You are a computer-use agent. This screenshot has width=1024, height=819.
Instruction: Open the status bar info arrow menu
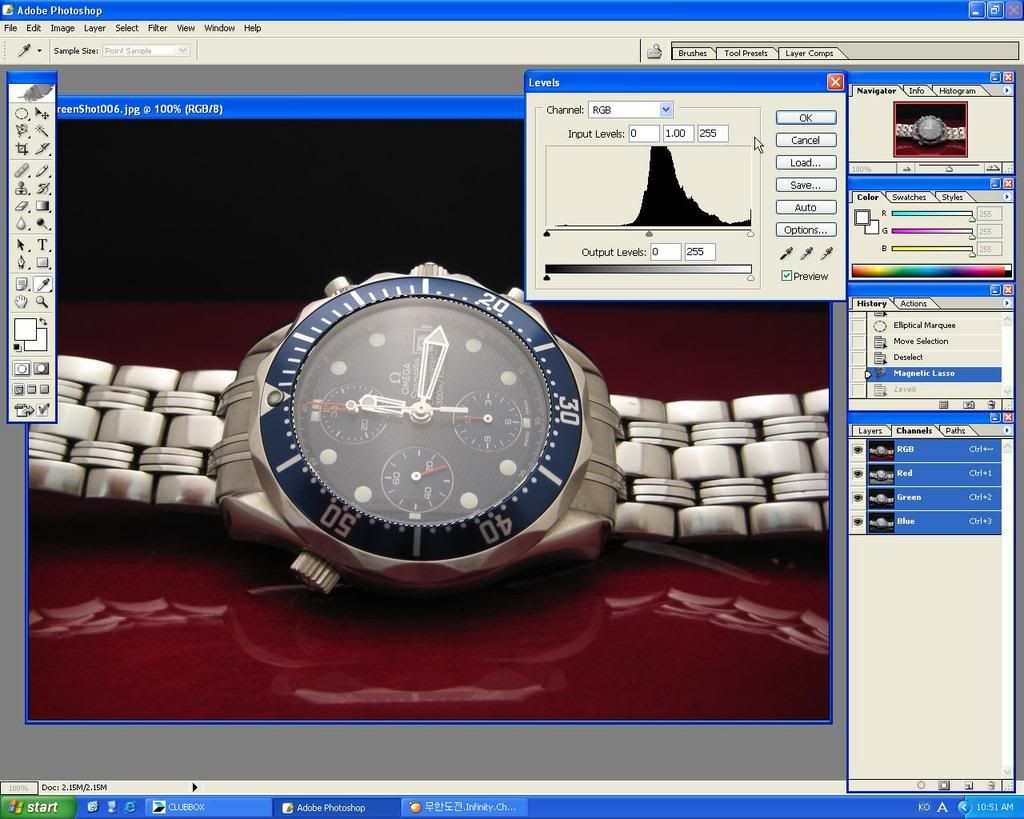click(x=195, y=787)
